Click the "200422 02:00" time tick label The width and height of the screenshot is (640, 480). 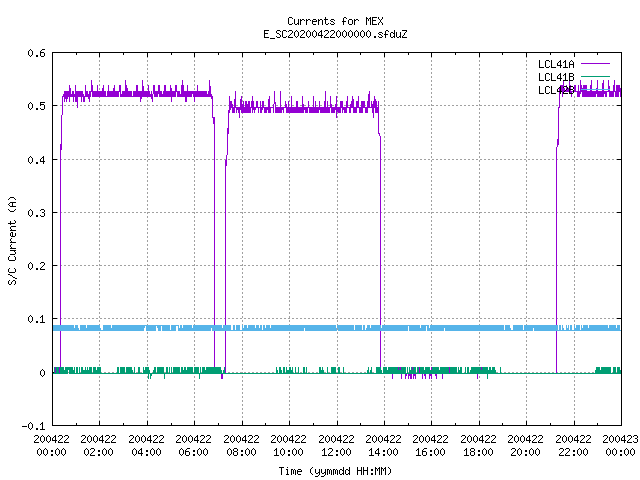click(x=98, y=446)
